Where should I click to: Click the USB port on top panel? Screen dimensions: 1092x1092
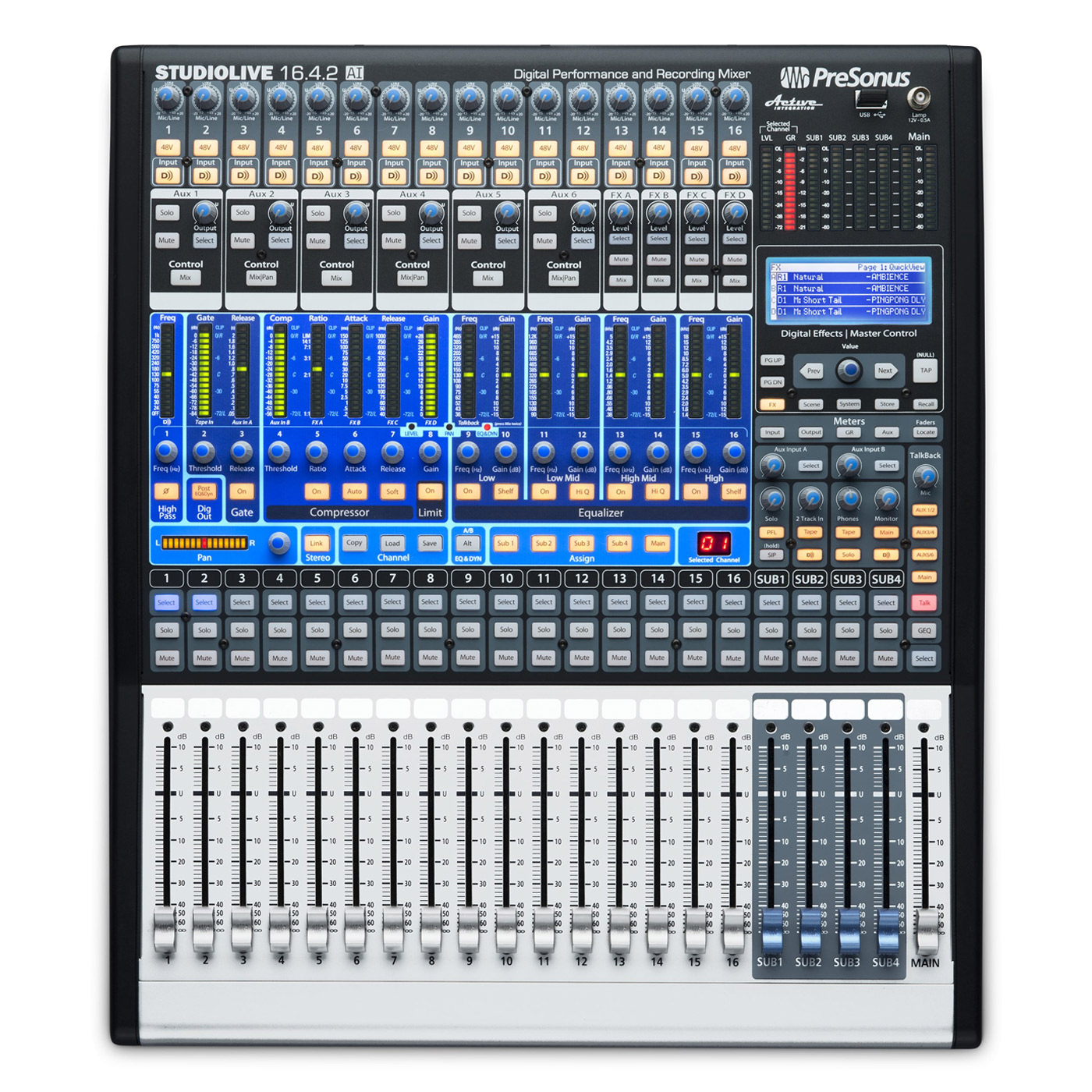[870, 100]
